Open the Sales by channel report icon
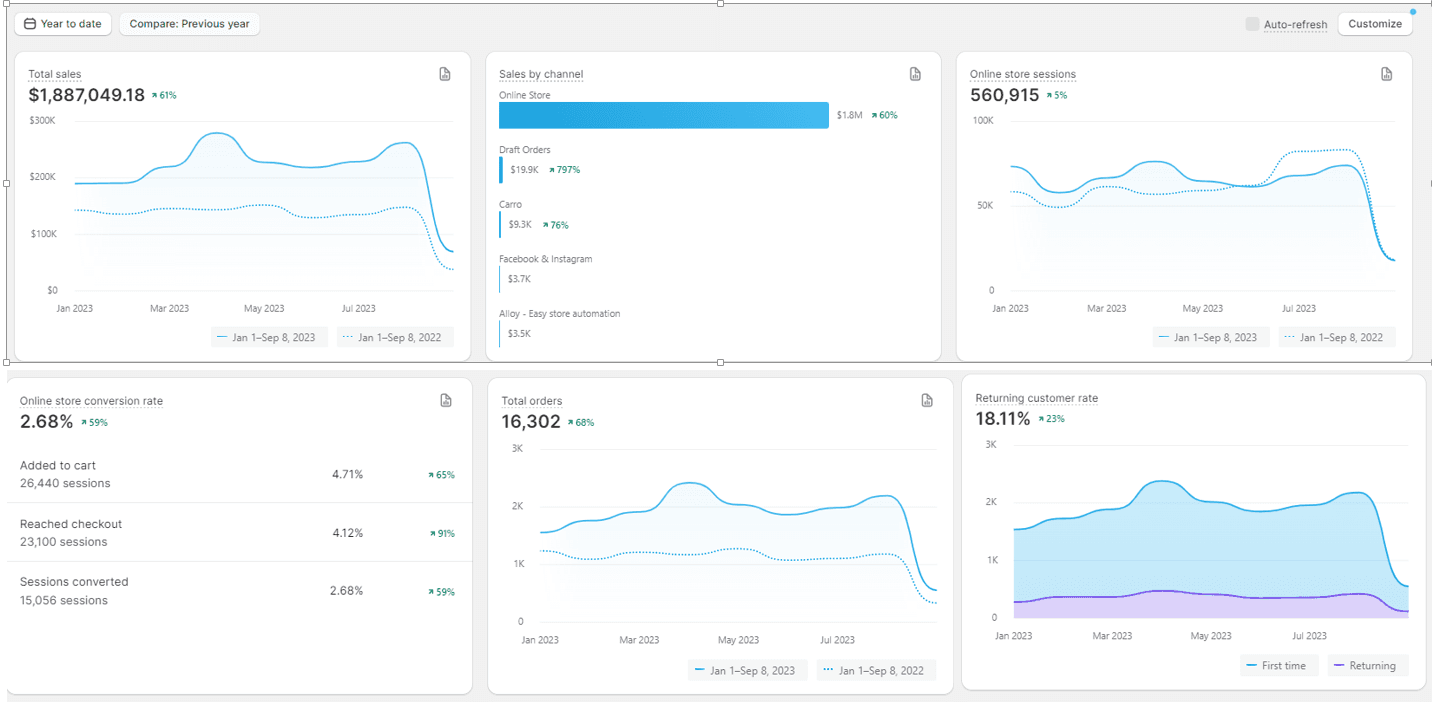This screenshot has width=1432, height=702. (915, 74)
